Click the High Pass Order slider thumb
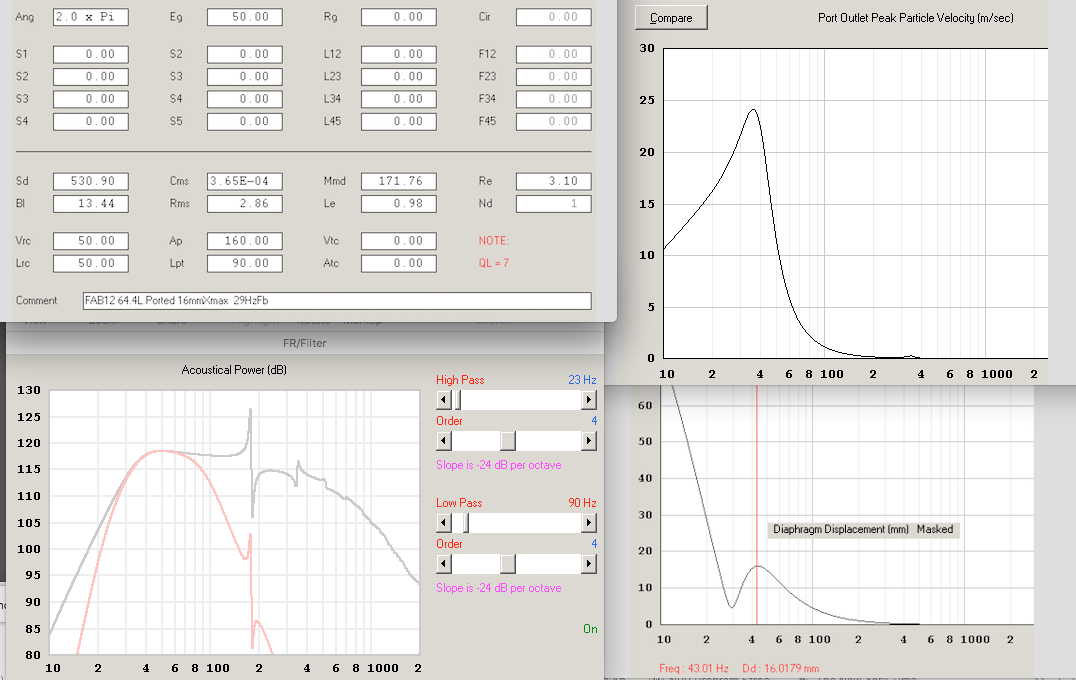 pos(508,441)
